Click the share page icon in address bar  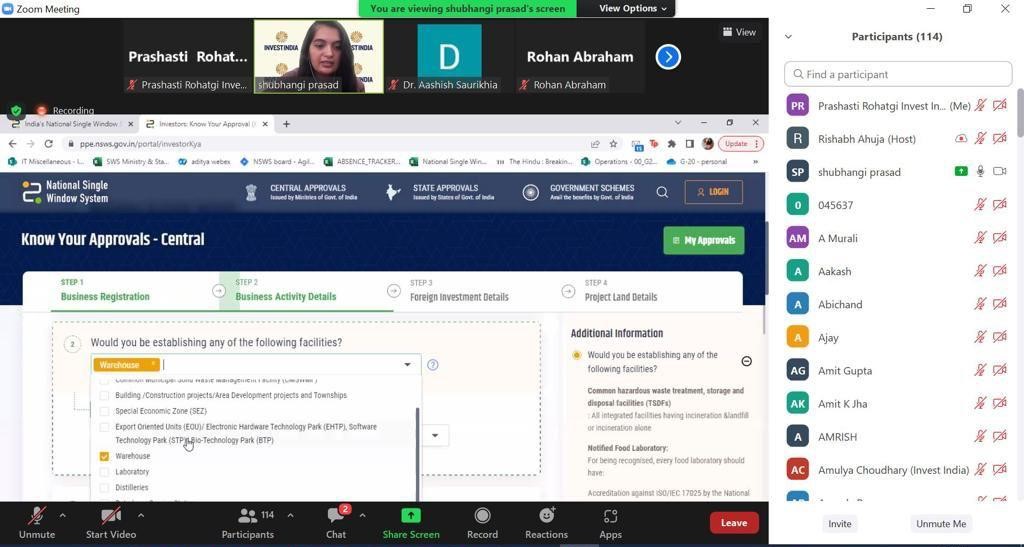[x=595, y=144]
